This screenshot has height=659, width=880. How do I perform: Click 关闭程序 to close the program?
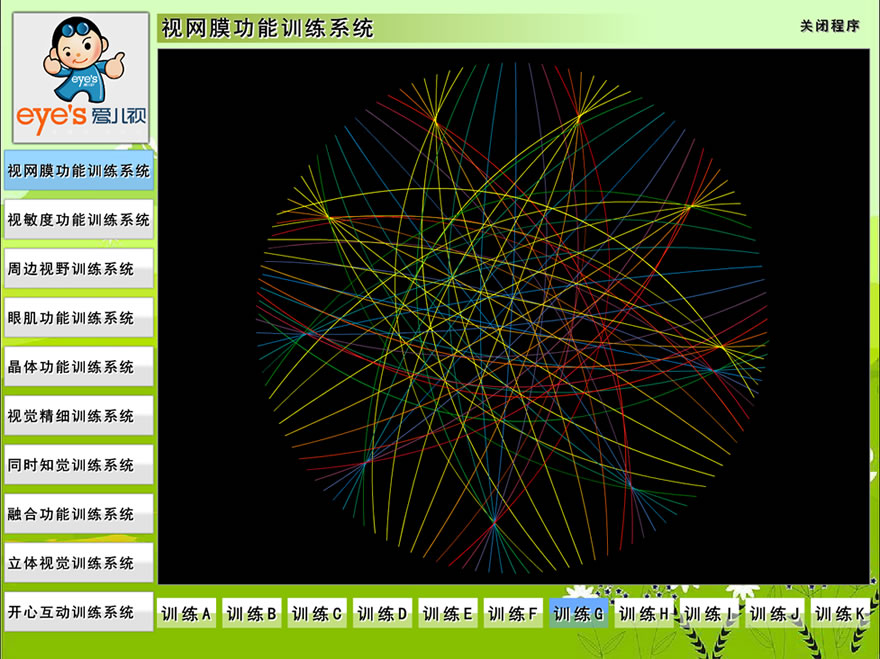829,26
